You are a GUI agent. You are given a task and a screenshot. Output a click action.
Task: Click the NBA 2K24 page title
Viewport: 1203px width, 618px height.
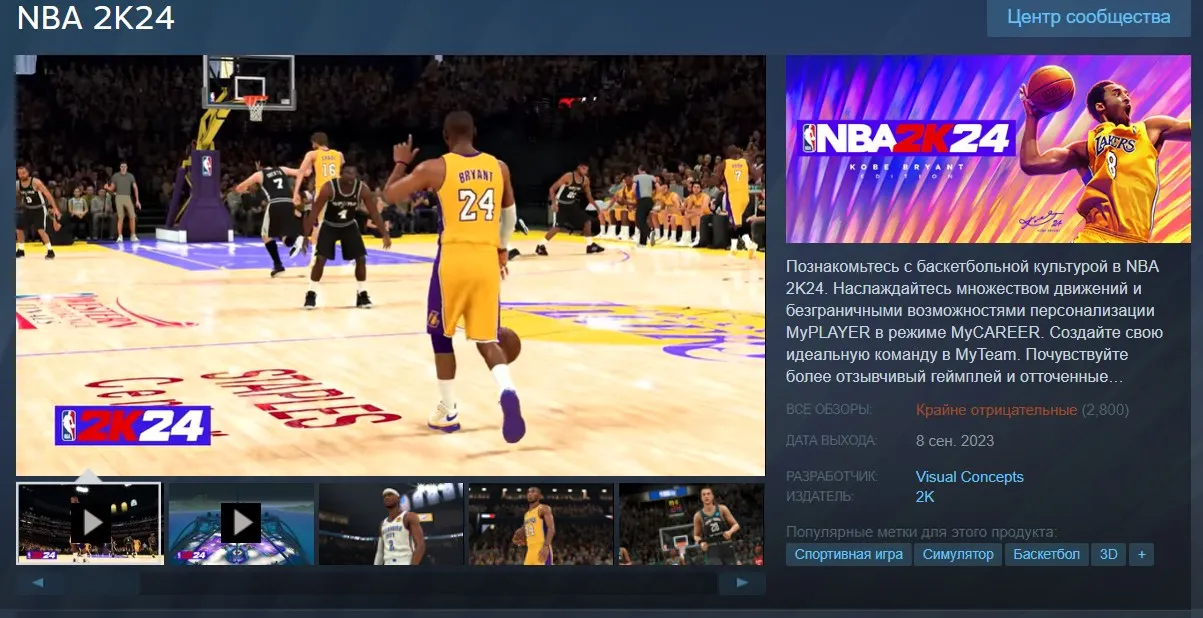[96, 18]
